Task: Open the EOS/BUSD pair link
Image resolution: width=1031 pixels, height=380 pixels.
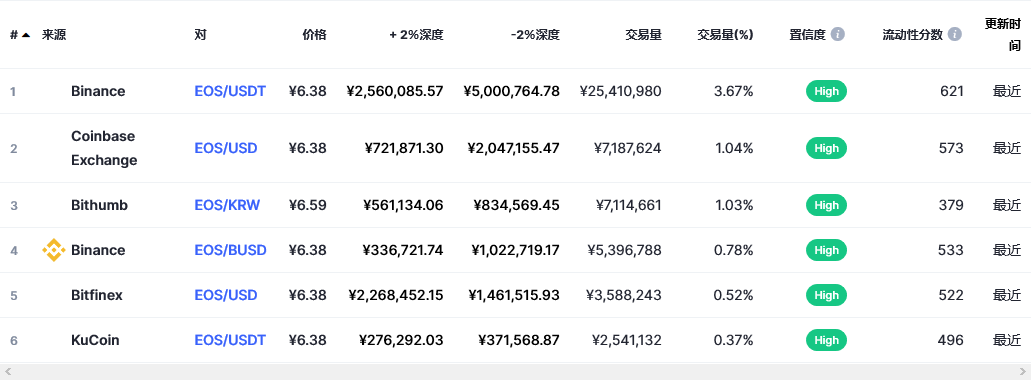Action: 230,250
